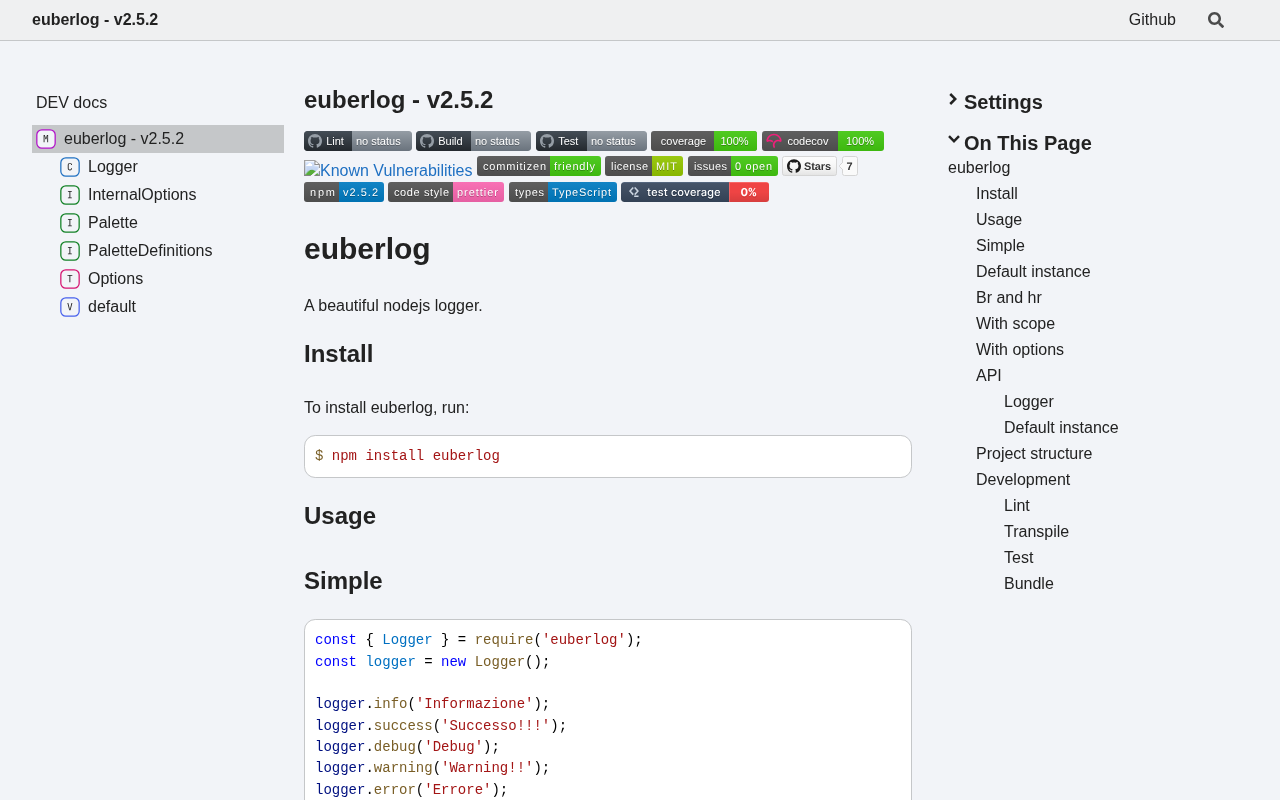Open the Known Vulnerabilities badge link
Viewport: 1280px width, 800px height.
pos(388,170)
